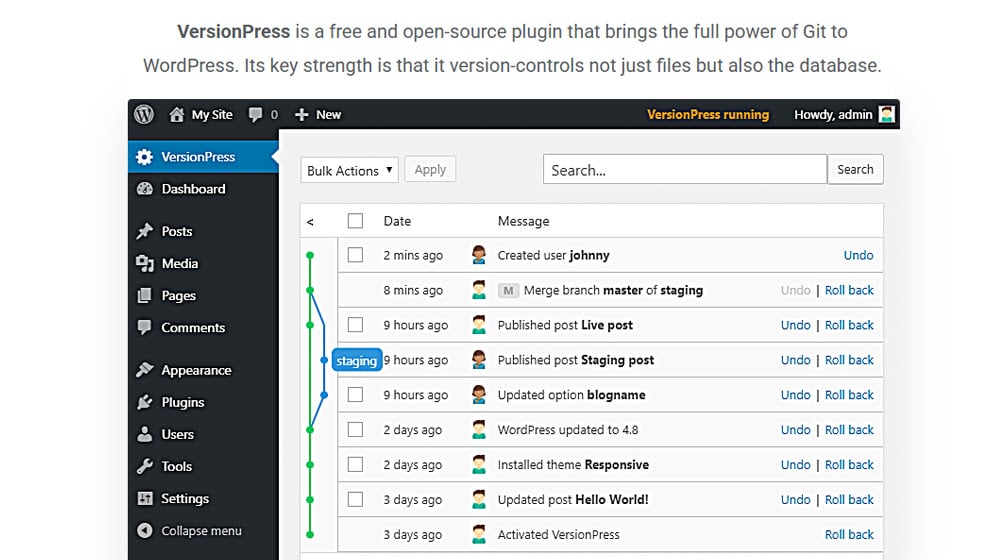Click VersionPress running status text
Image resolution: width=1000 pixels, height=560 pixels.
click(x=708, y=114)
